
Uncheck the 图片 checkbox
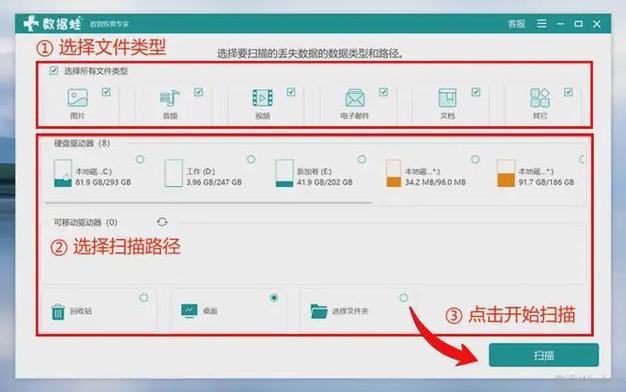point(106,92)
